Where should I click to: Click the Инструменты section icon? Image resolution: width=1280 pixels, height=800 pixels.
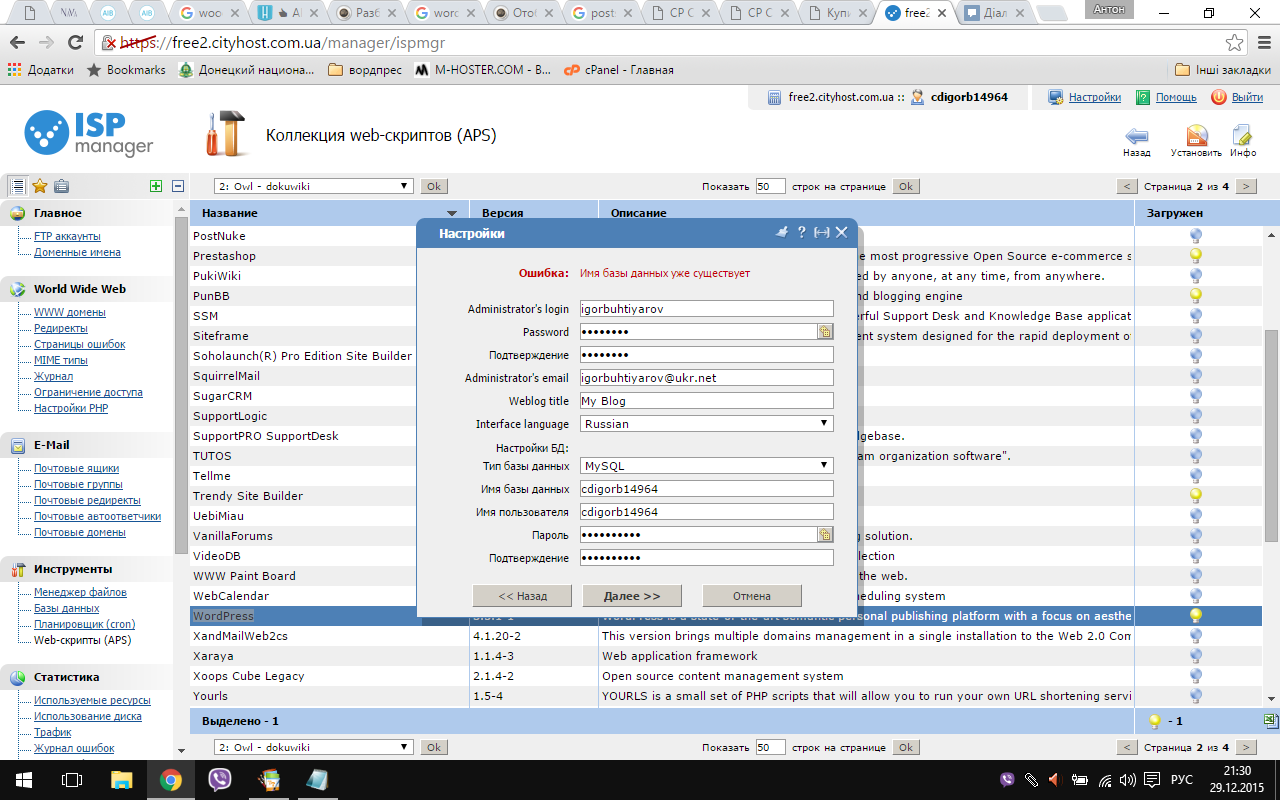pos(18,569)
